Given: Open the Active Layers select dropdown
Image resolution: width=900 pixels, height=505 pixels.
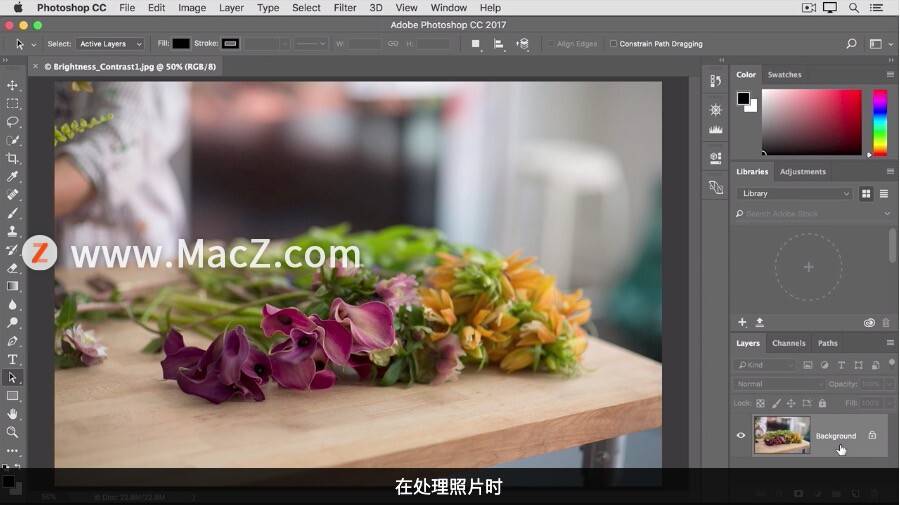Looking at the screenshot, I should (x=110, y=44).
